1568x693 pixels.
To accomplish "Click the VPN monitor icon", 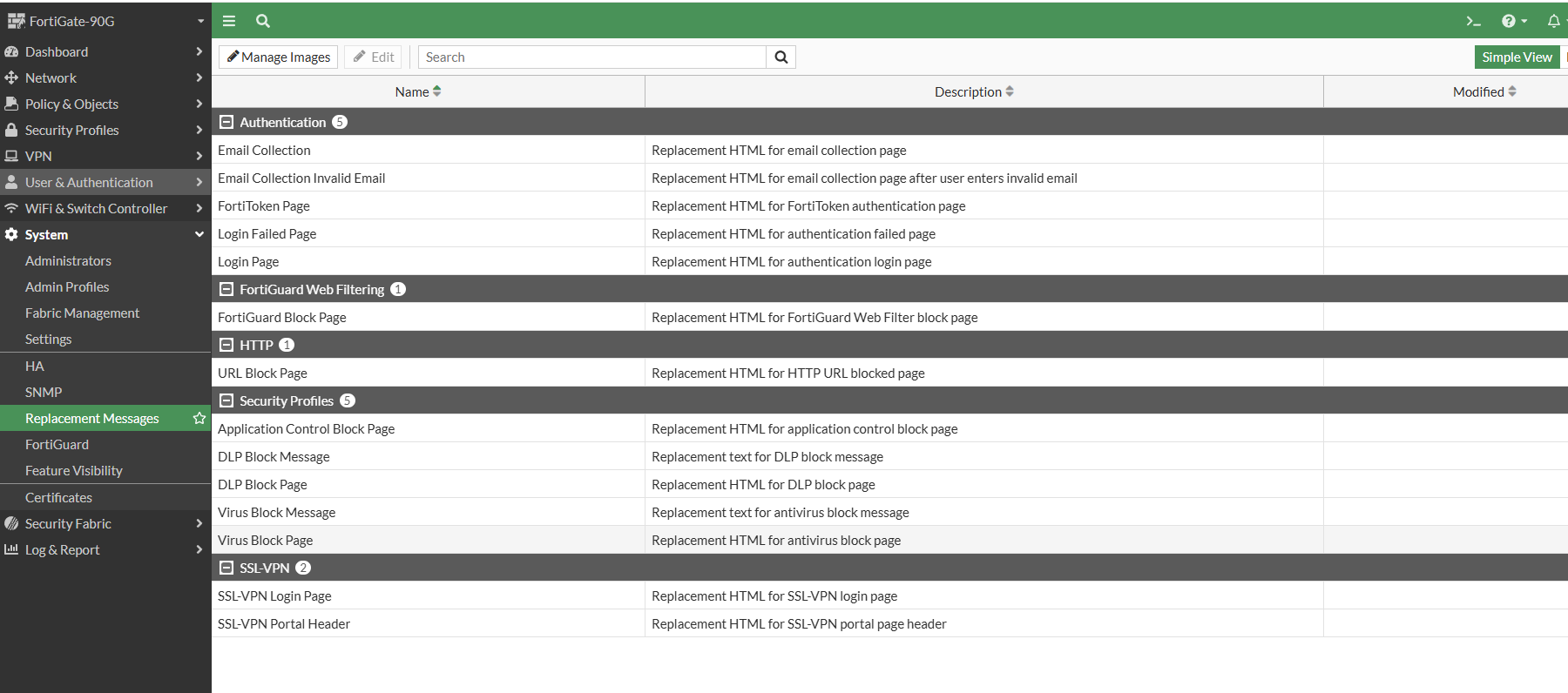I will click(11, 156).
